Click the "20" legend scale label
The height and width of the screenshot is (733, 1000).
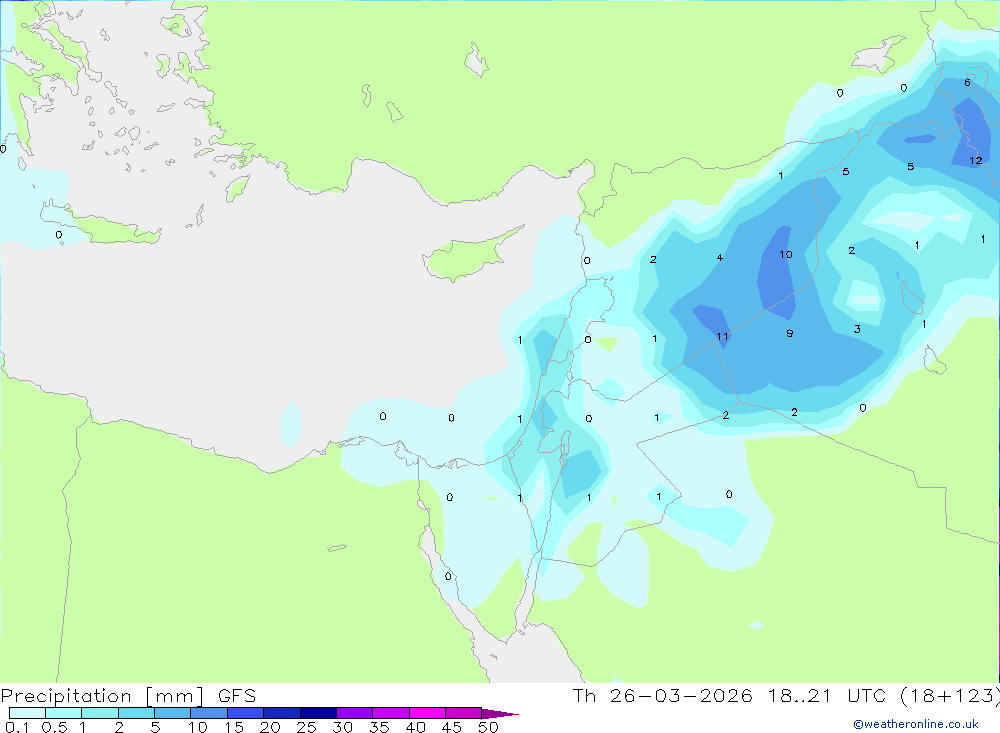point(270,727)
